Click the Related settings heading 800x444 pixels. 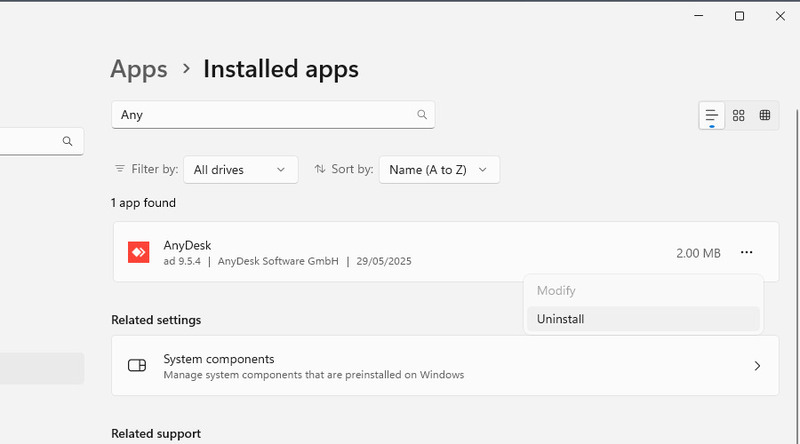[156, 320]
